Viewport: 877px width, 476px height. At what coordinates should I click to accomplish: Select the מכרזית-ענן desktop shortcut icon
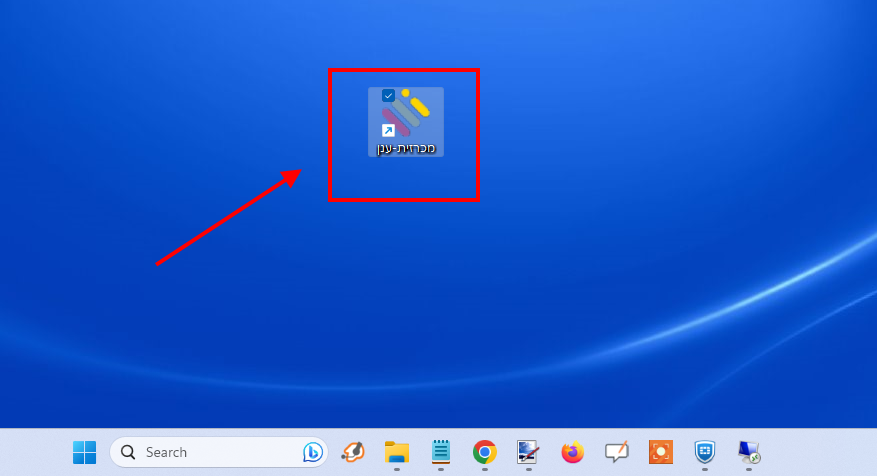pyautogui.click(x=406, y=113)
